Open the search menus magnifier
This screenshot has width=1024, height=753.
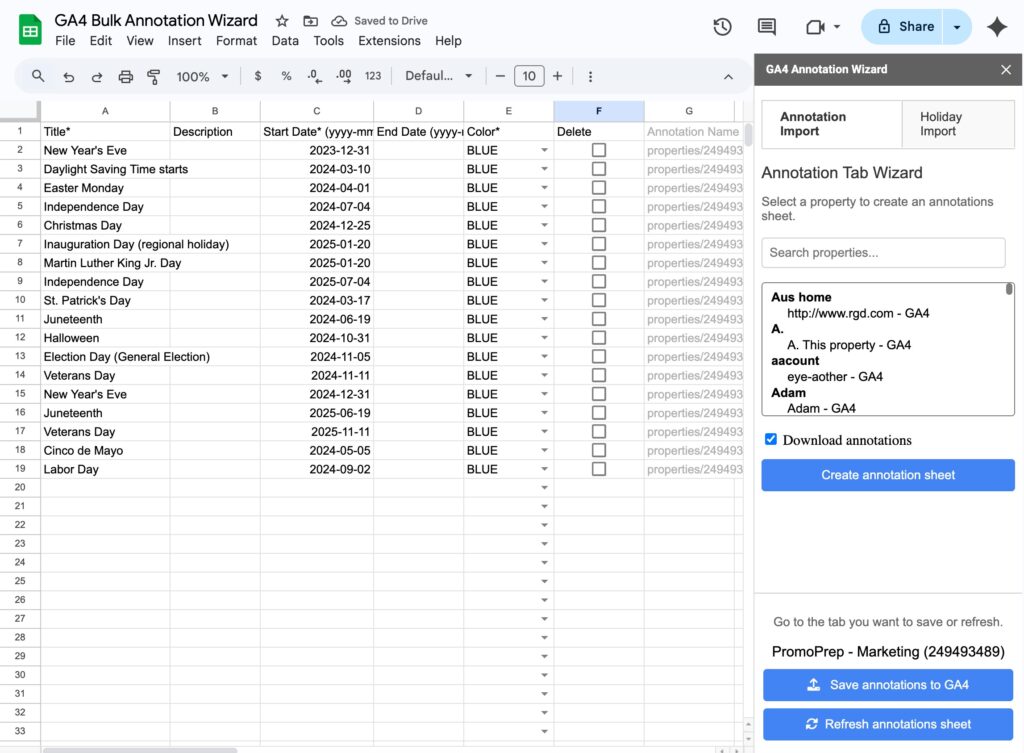tap(38, 76)
